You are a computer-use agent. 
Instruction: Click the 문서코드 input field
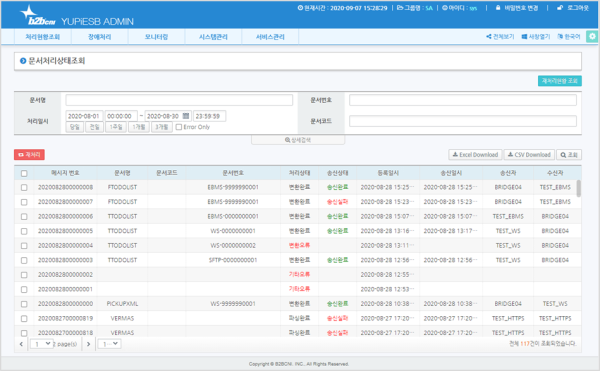[463, 121]
